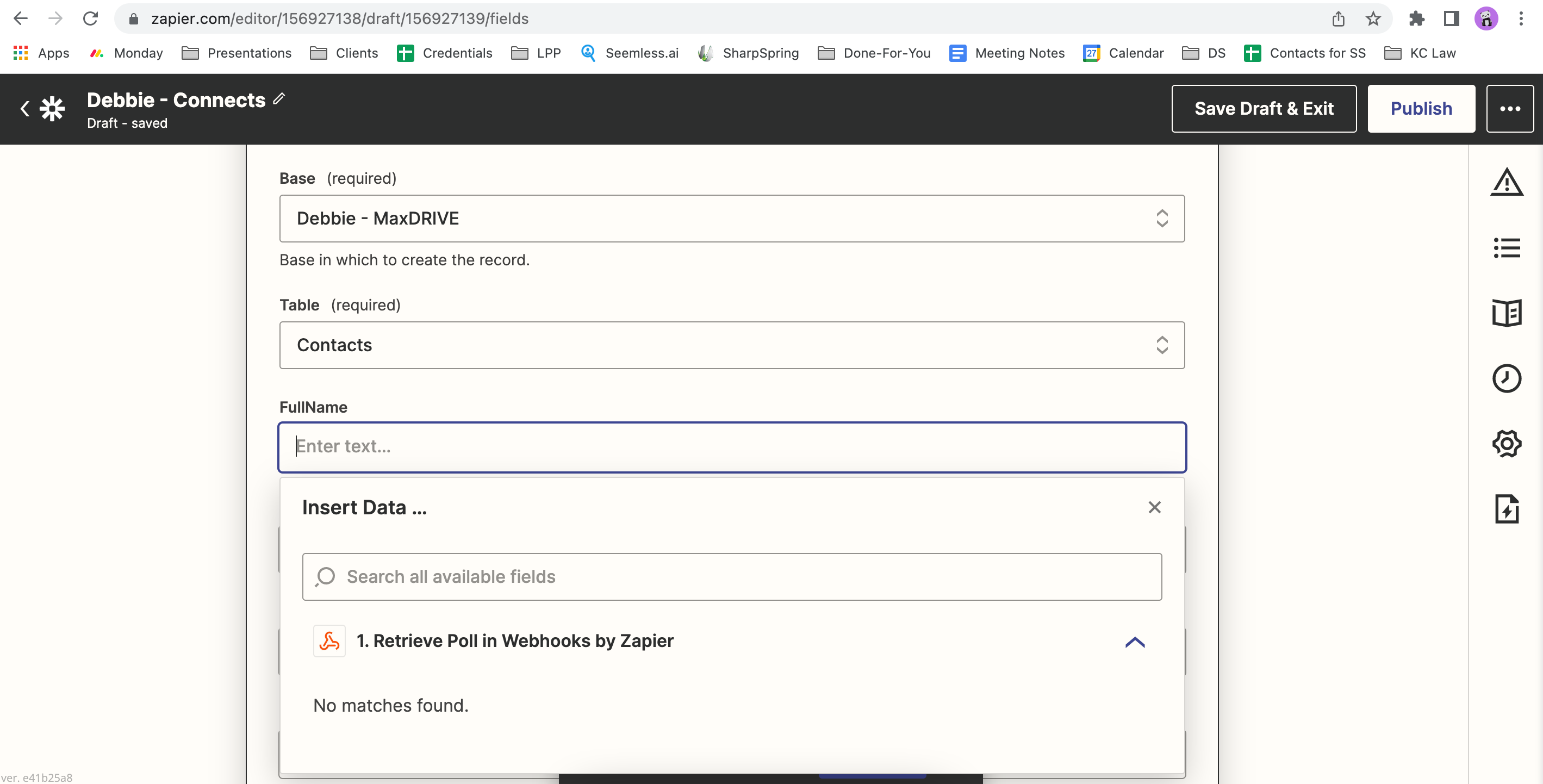
Task: Open the lightning file sidebar icon
Action: (x=1507, y=509)
